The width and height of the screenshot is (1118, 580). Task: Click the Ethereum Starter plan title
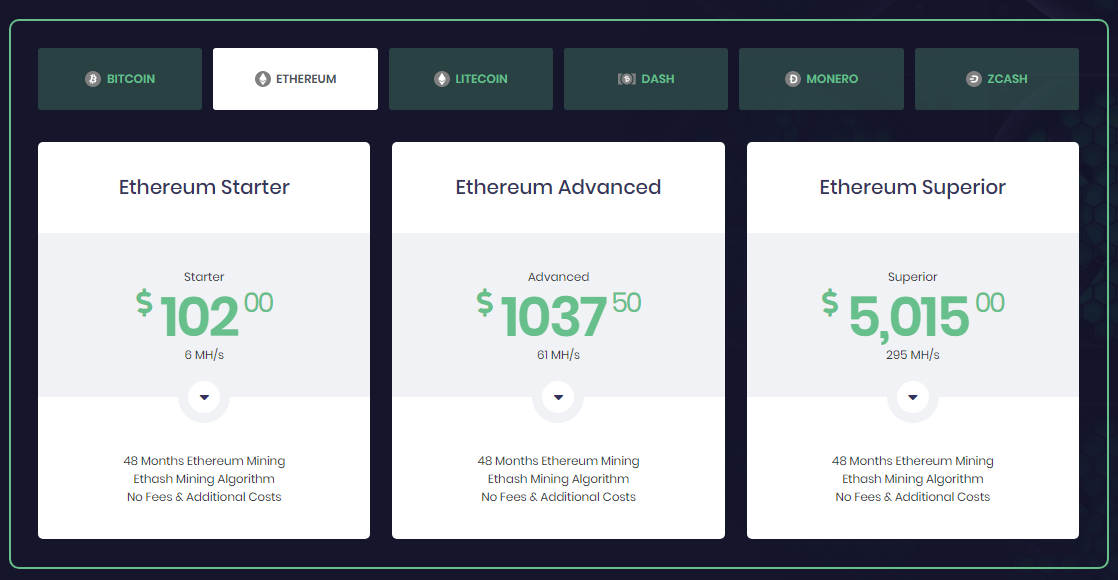(204, 187)
